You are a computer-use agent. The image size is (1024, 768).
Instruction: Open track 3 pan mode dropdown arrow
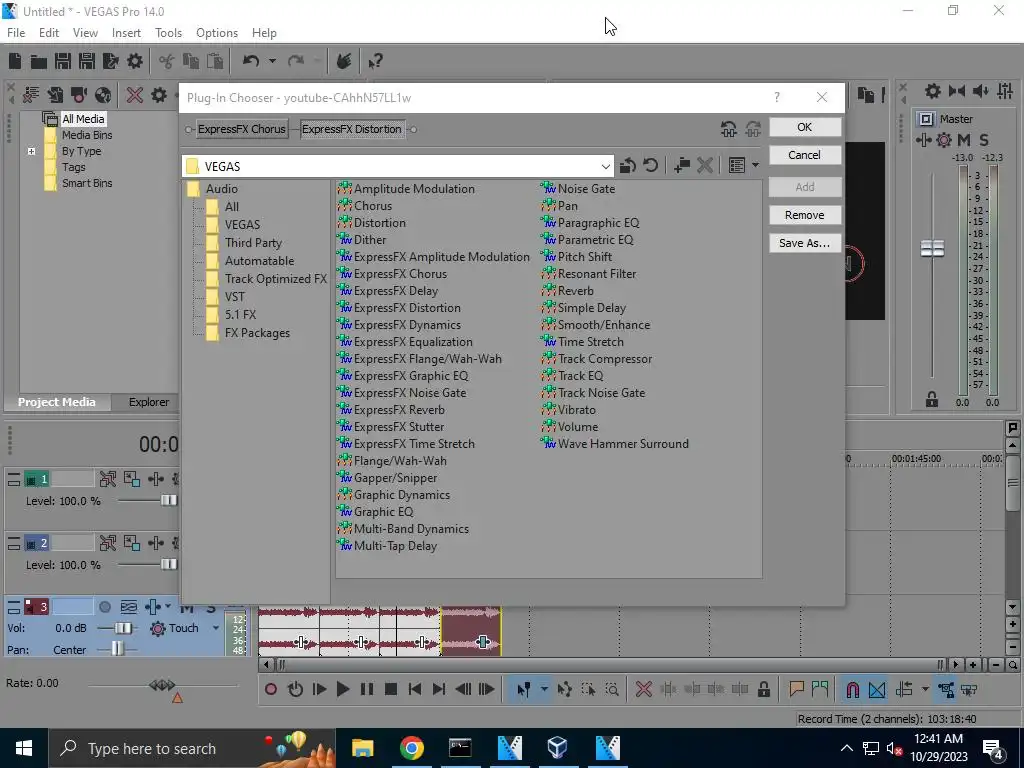pyautogui.click(x=167, y=607)
